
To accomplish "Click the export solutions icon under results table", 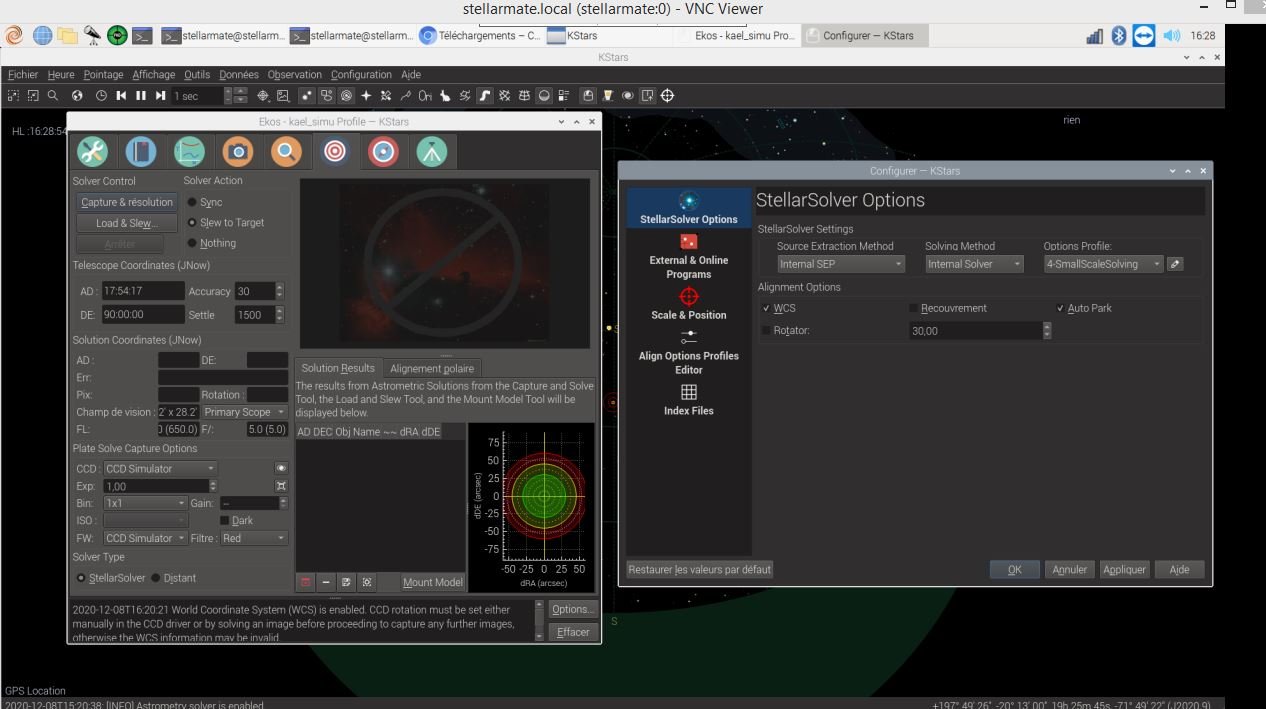I will pos(346,581).
